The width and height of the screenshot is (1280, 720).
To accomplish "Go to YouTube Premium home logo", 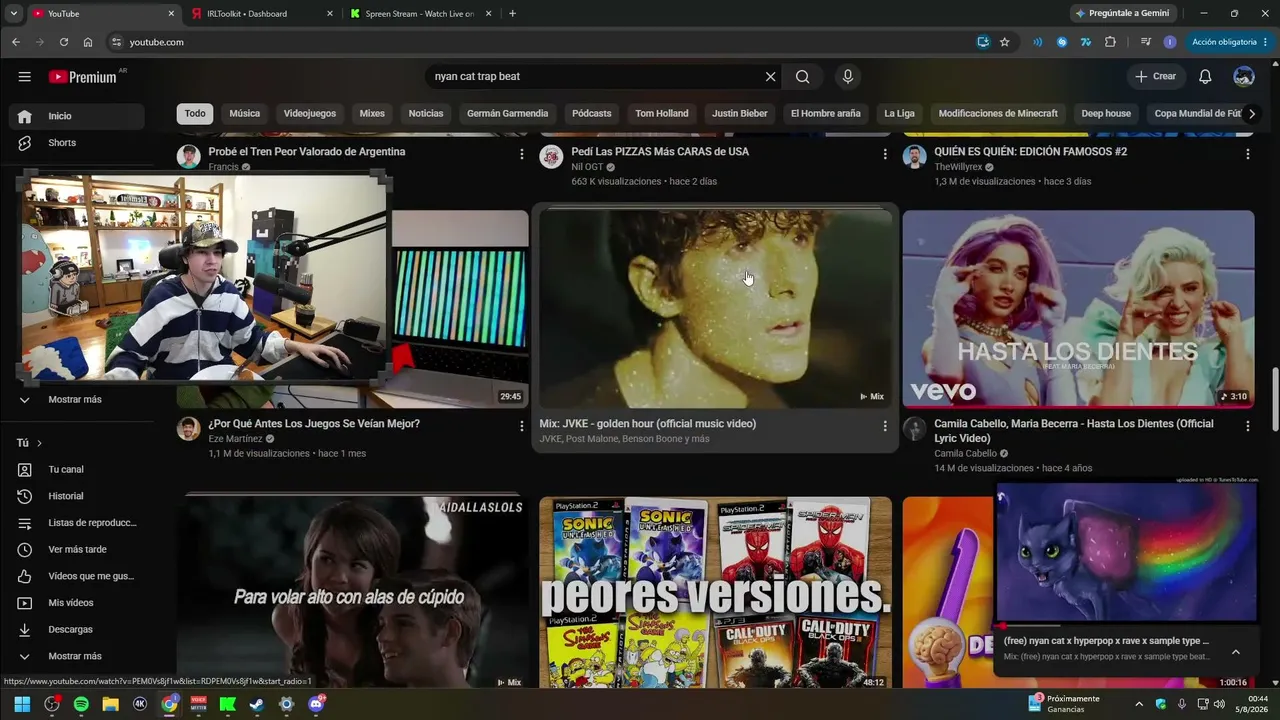I will pyautogui.click(x=83, y=77).
